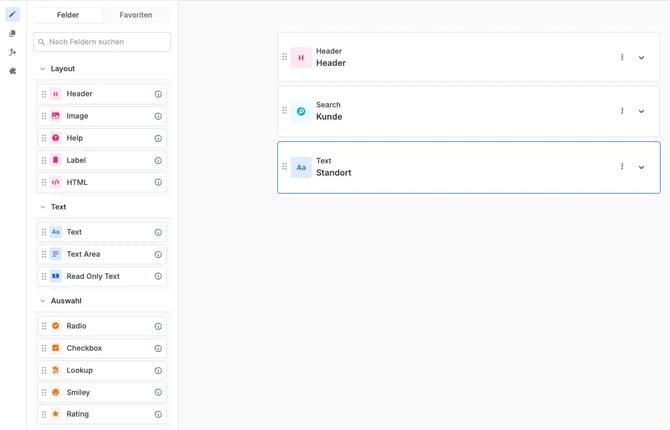Click the Image label in palette
The height and width of the screenshot is (430, 670).
coord(77,116)
